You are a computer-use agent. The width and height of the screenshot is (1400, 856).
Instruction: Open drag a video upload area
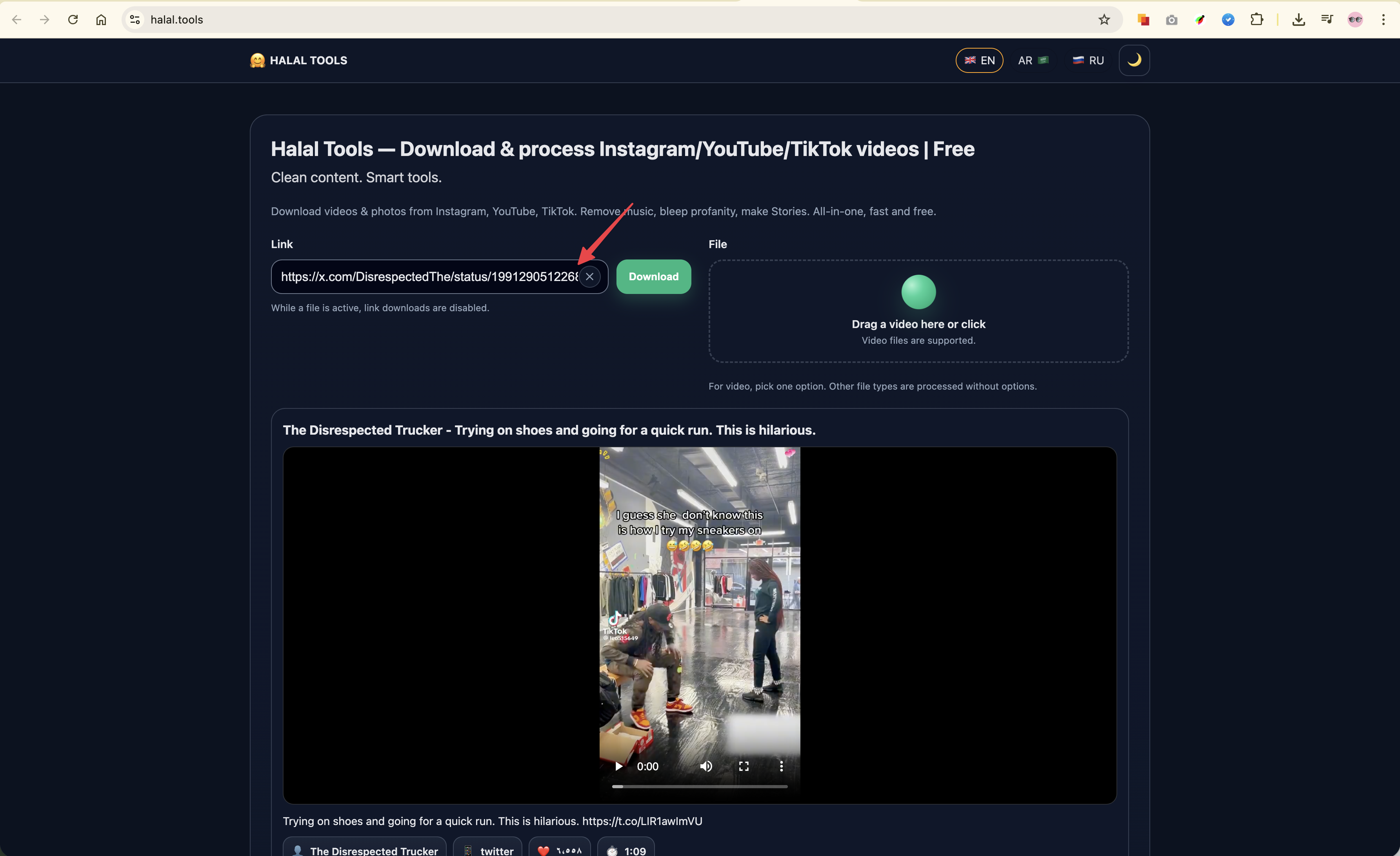point(918,311)
